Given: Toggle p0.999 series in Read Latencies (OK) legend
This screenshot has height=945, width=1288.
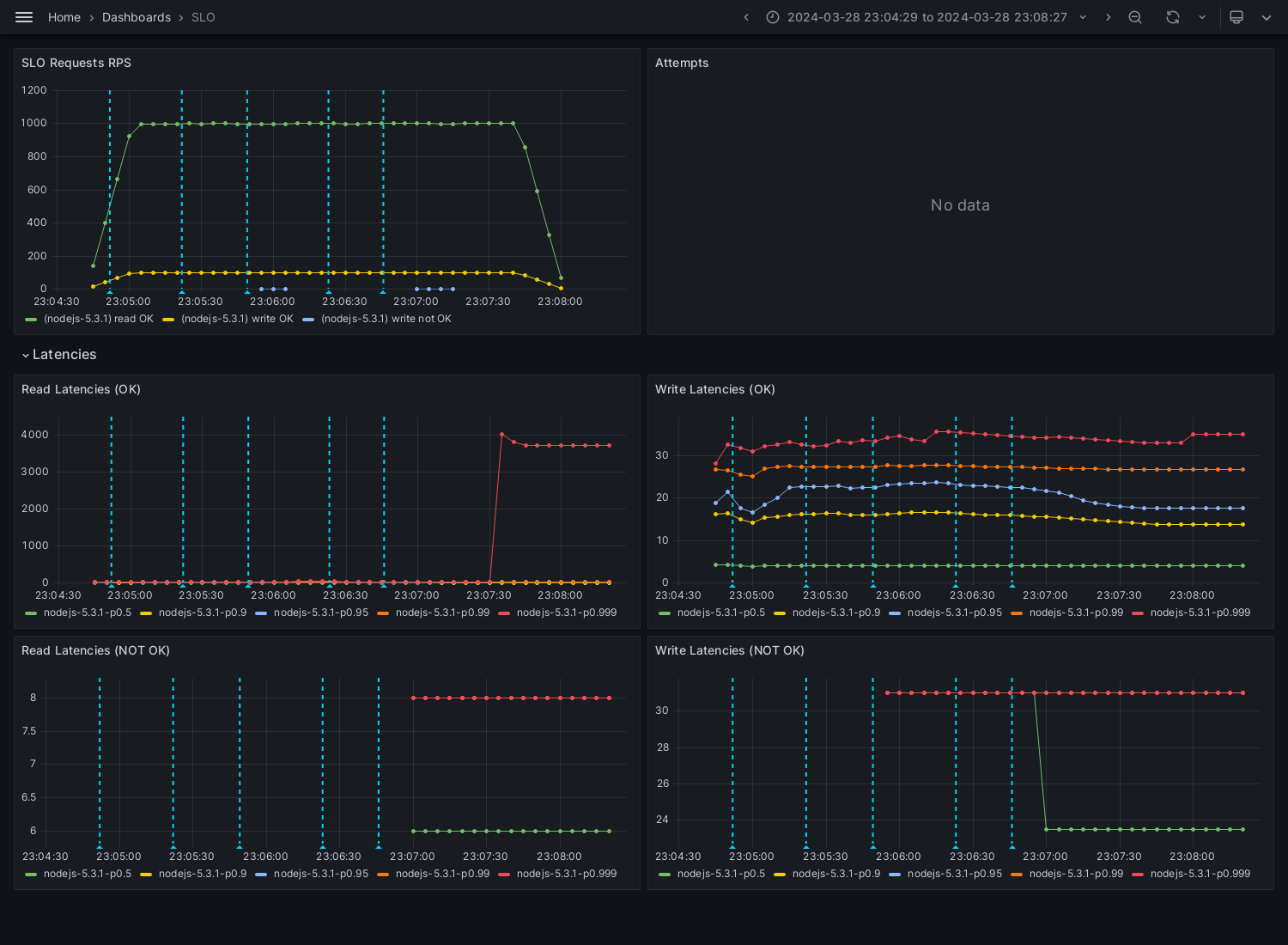Looking at the screenshot, I should [567, 613].
